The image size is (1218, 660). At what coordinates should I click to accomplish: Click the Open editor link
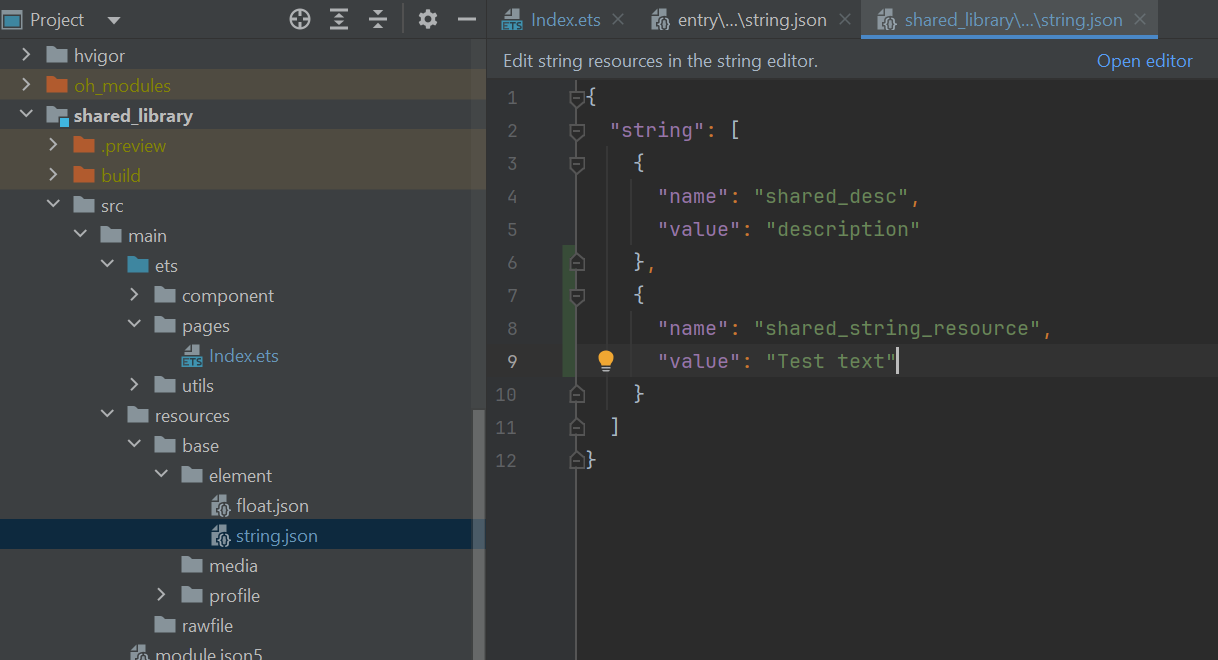(1144, 61)
